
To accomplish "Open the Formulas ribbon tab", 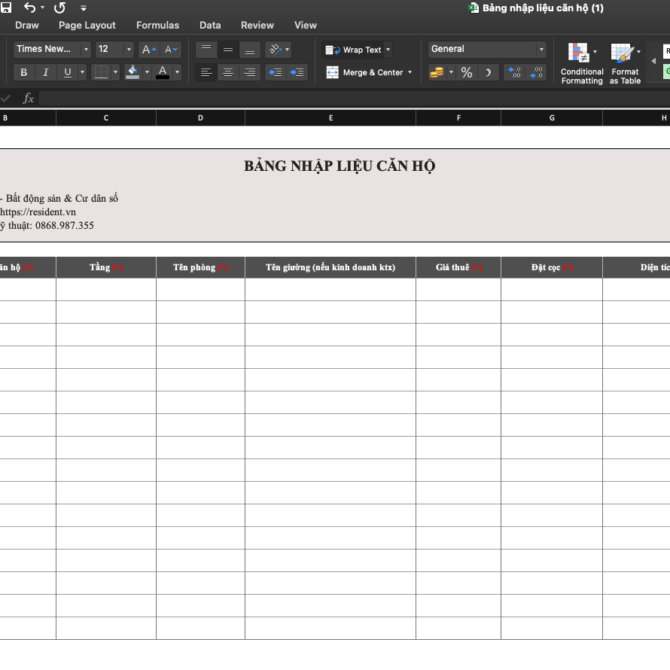I will point(157,25).
